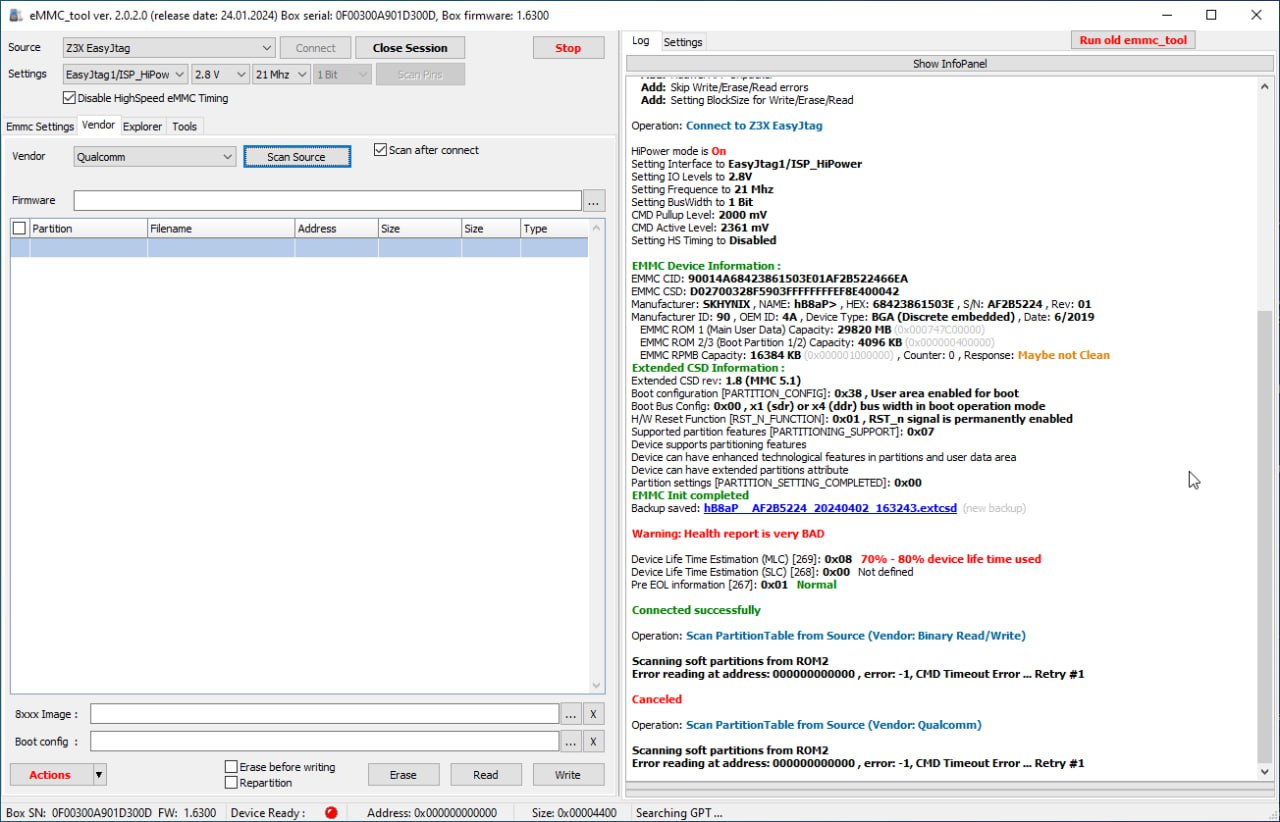The height and width of the screenshot is (822, 1280).
Task: Click the Scan Pins button
Action: point(420,75)
